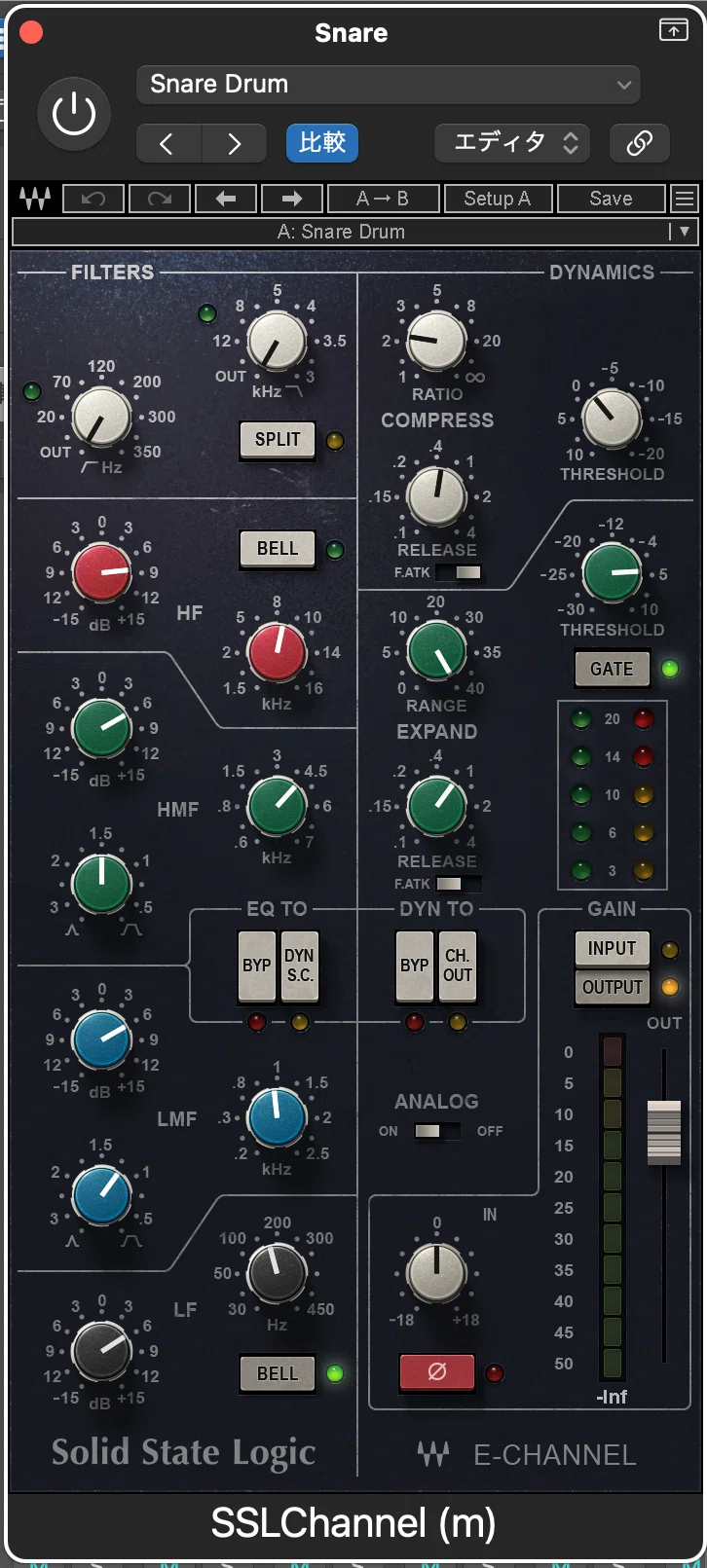The height and width of the screenshot is (1568, 707).
Task: Open the Waves hamburger menu
Action: click(x=685, y=199)
